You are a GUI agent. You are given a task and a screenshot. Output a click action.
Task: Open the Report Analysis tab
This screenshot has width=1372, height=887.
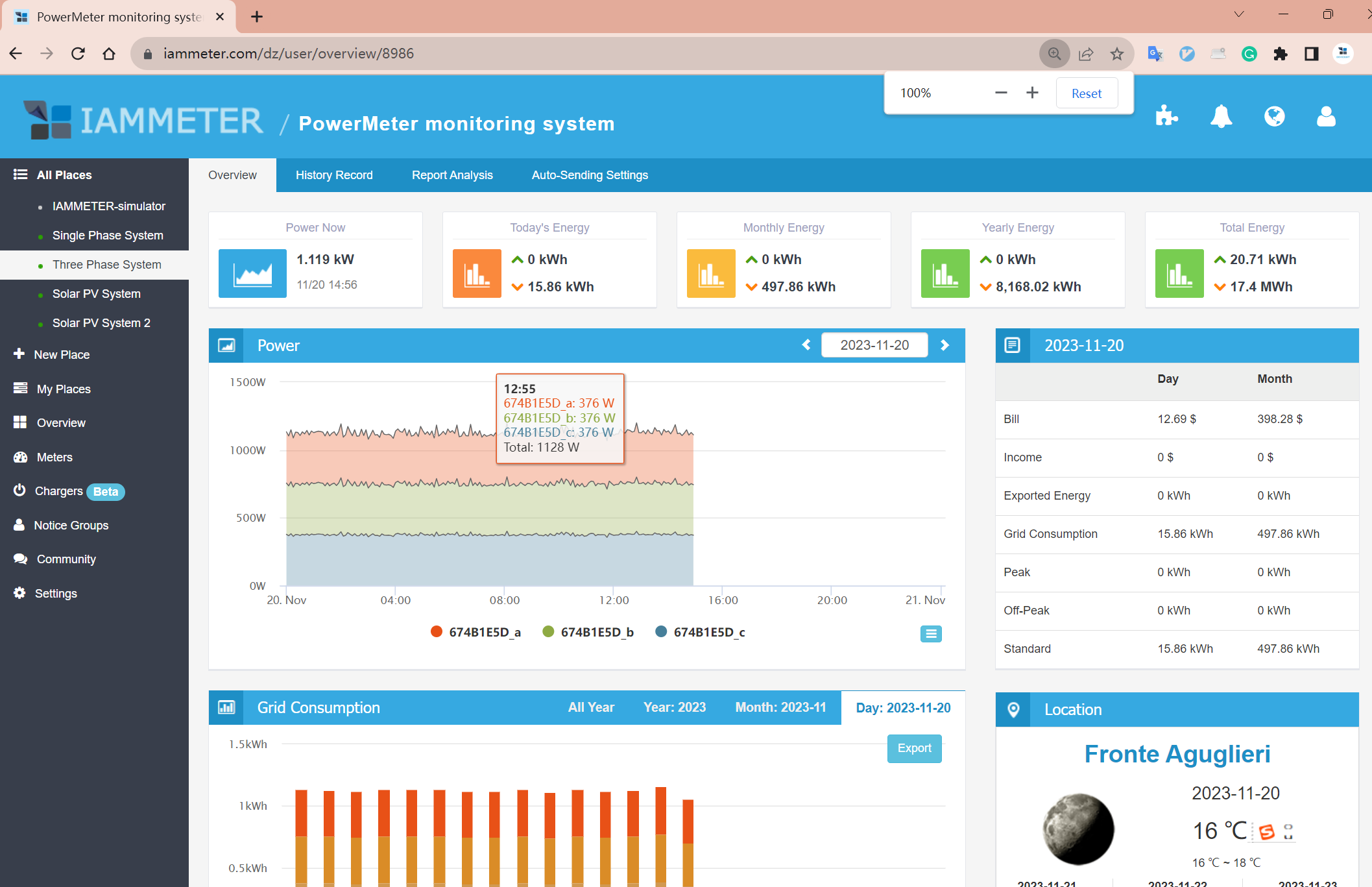coord(452,175)
